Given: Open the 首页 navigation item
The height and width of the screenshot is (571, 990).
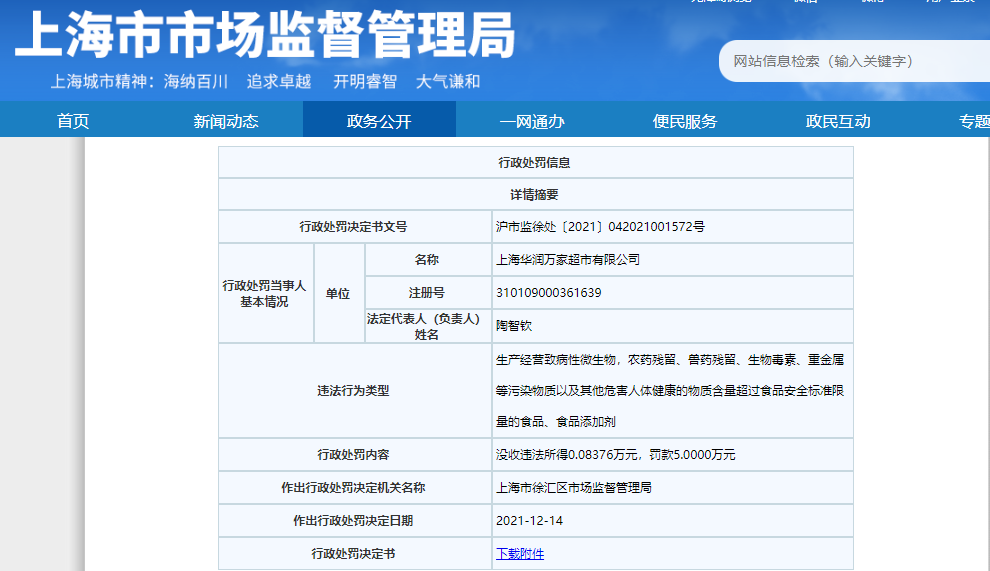Looking at the screenshot, I should 73,121.
